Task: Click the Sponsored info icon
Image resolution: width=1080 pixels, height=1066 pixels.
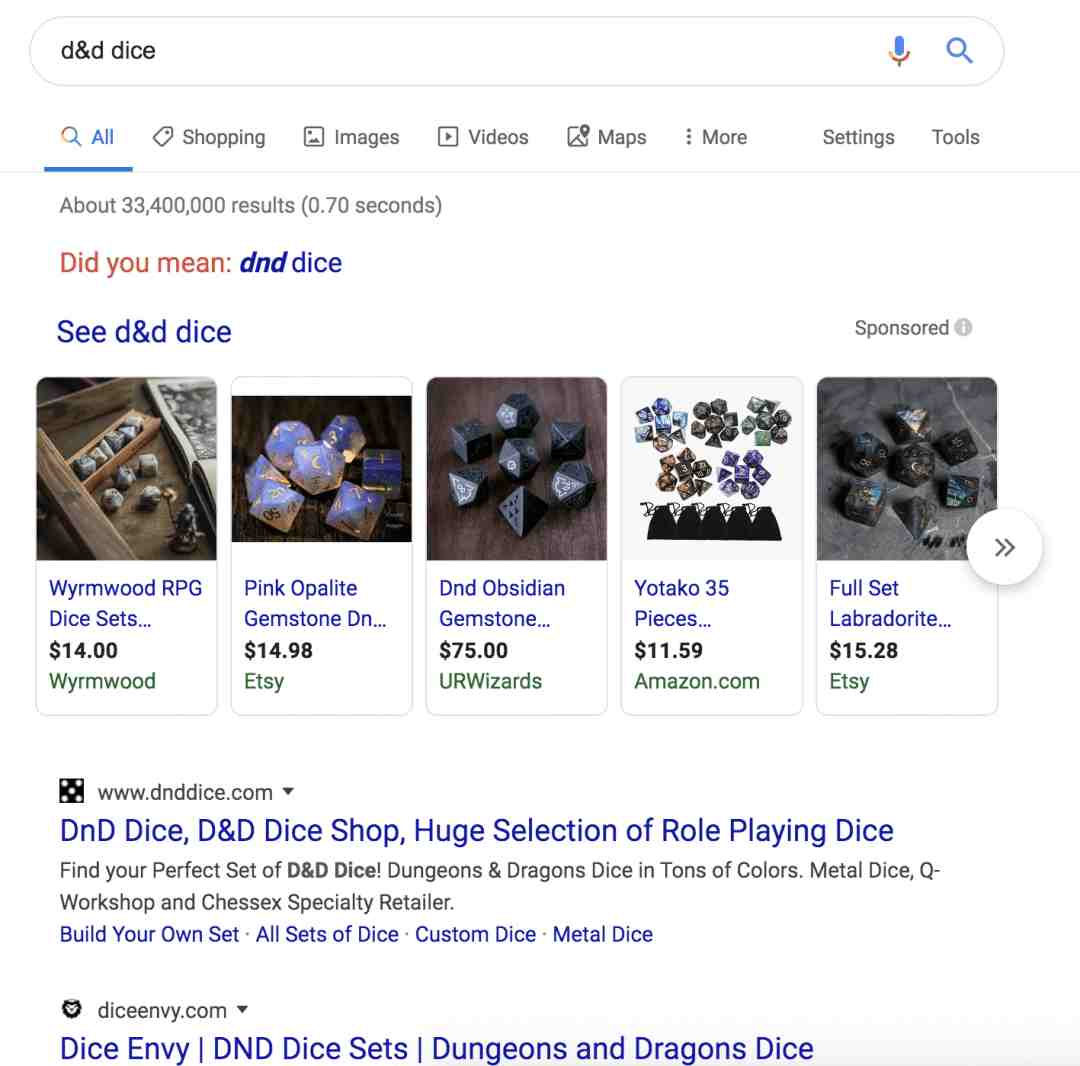Action: click(x=964, y=327)
